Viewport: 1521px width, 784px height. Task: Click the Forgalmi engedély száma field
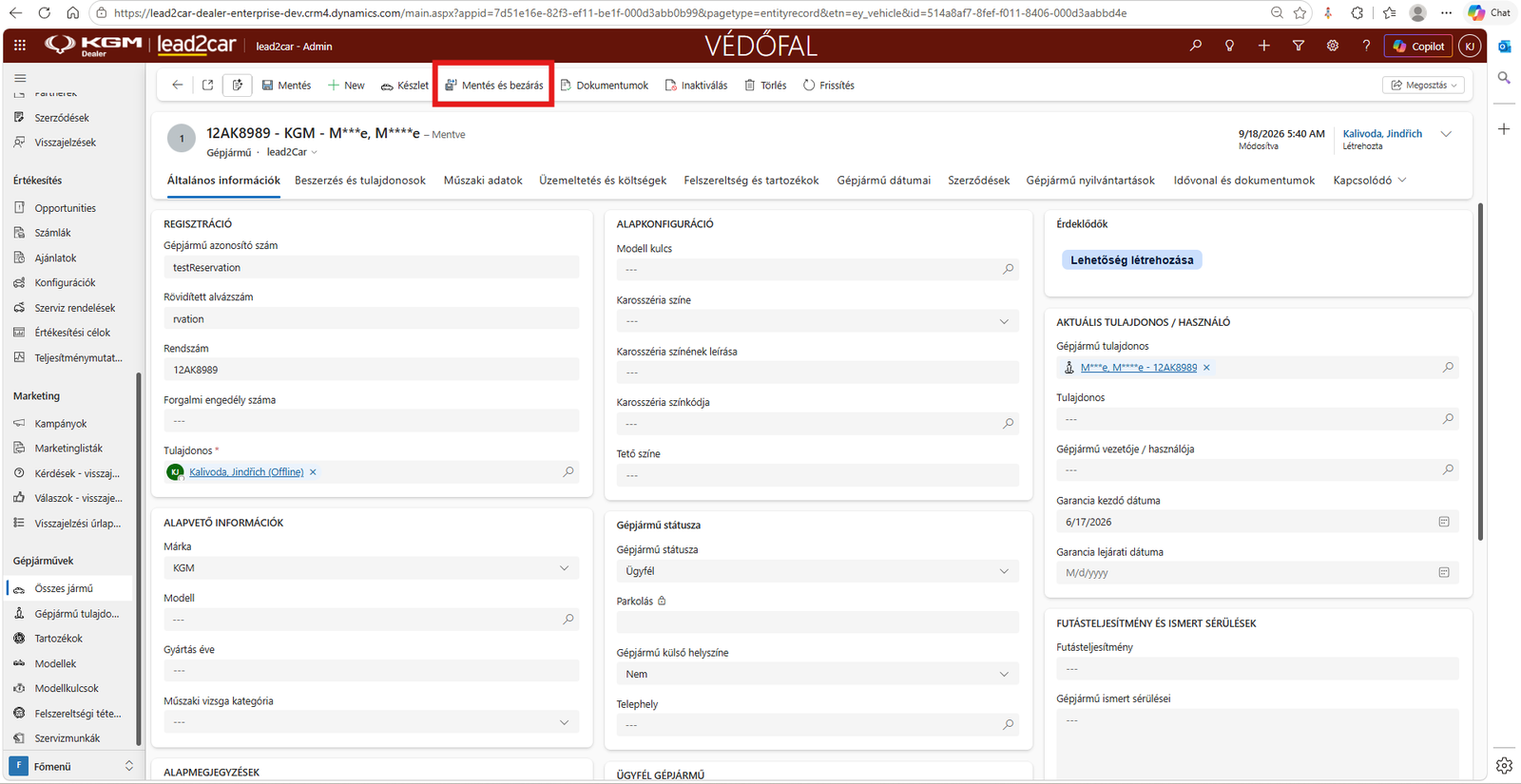[x=372, y=421]
